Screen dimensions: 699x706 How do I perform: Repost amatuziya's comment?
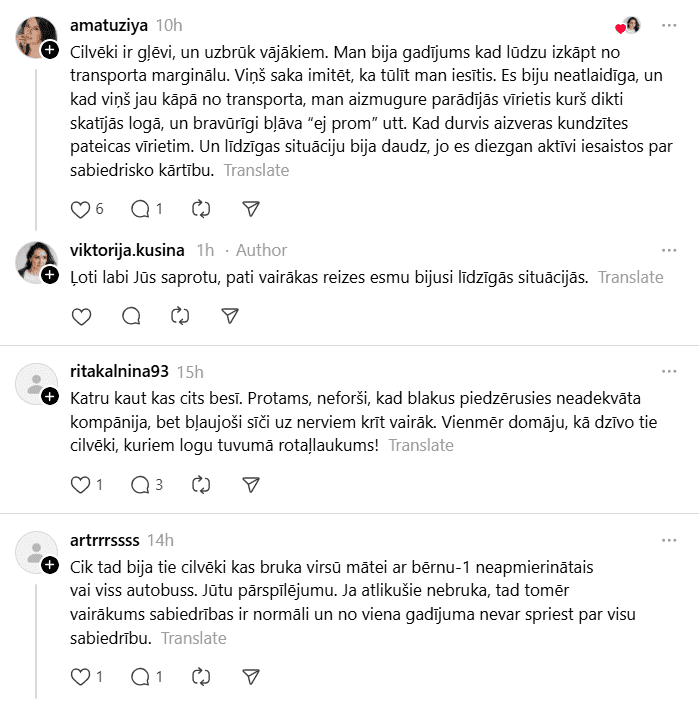201,209
